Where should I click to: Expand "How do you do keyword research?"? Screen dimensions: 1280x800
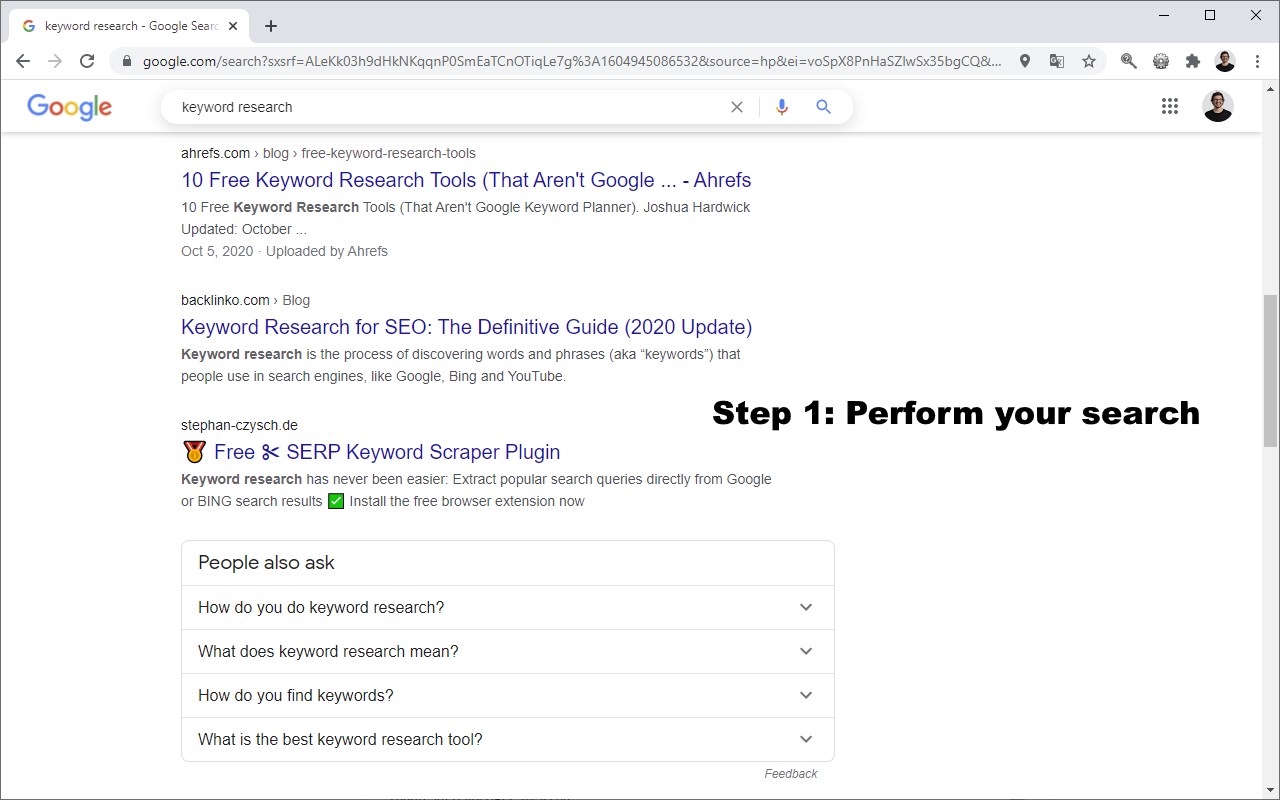tap(507, 607)
